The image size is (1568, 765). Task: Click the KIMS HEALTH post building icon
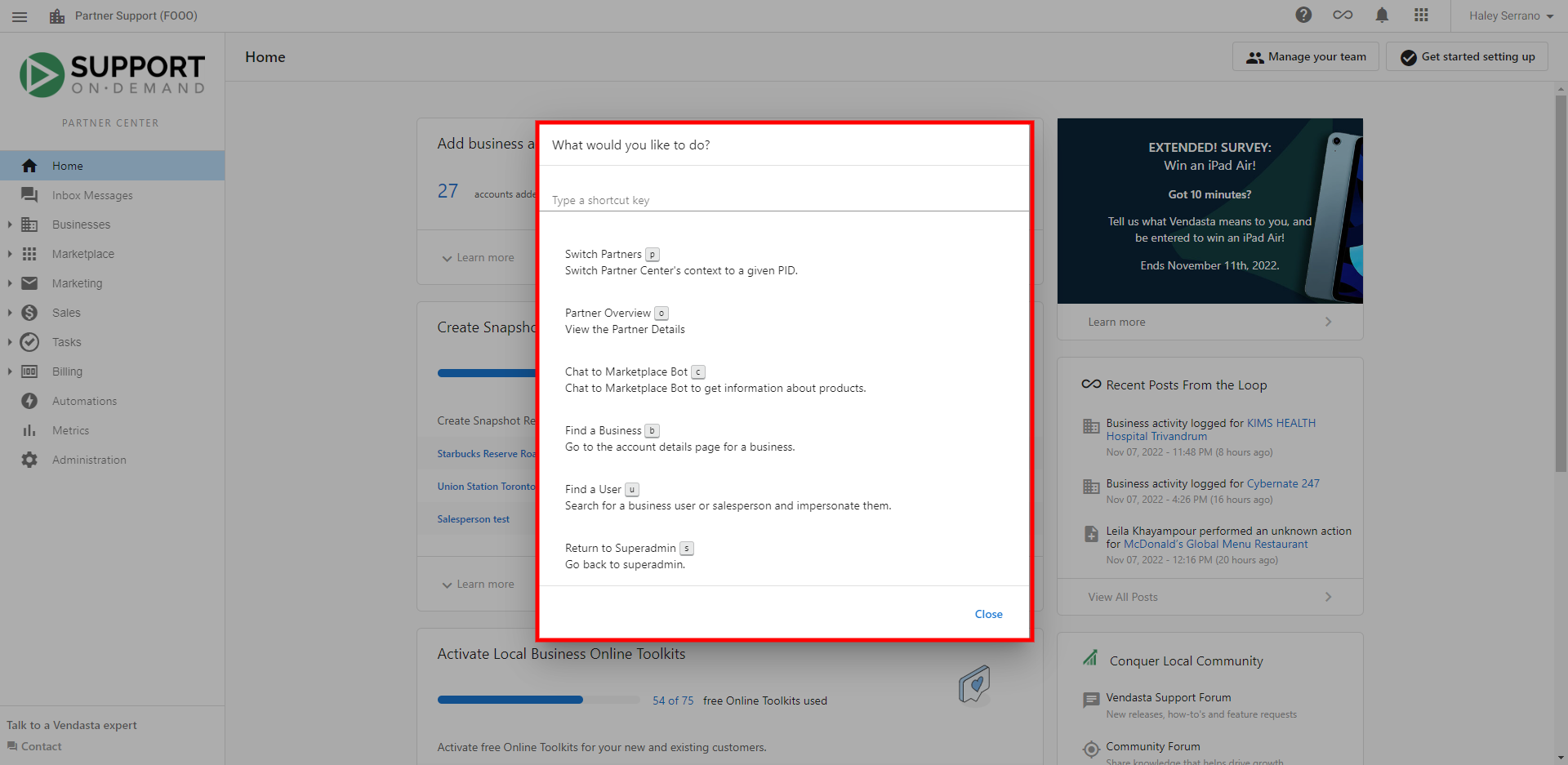tap(1091, 426)
